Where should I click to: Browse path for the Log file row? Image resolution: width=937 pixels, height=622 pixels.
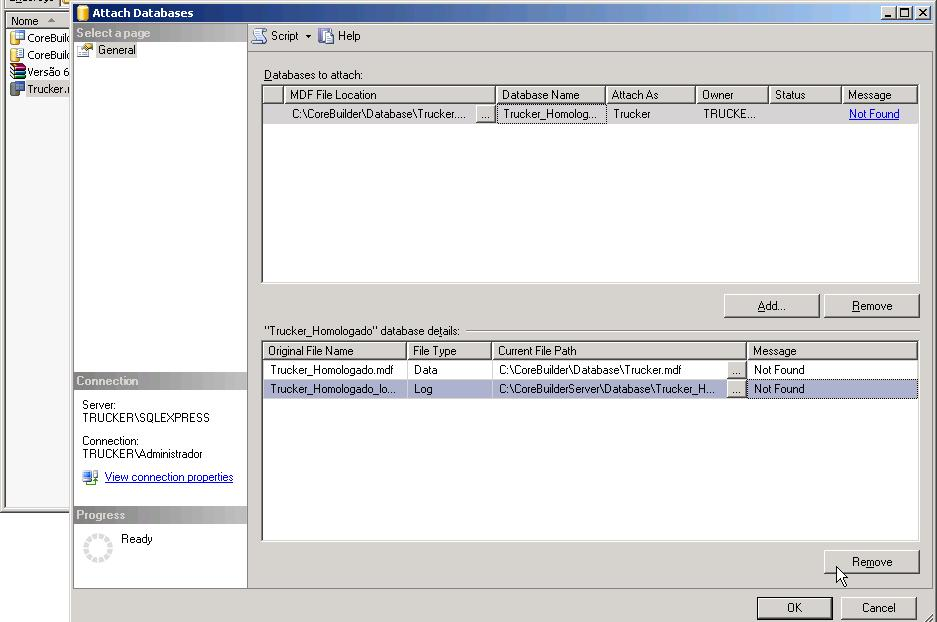coord(736,390)
